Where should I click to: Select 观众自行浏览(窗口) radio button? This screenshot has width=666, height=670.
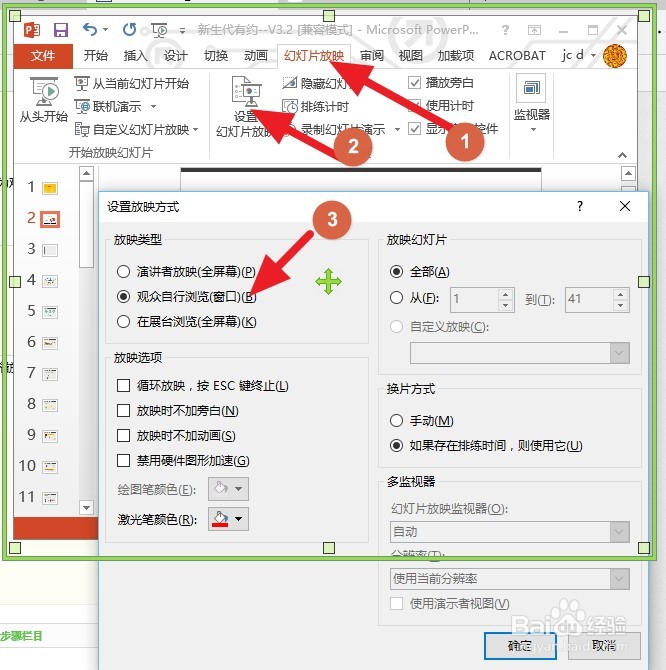pos(123,296)
